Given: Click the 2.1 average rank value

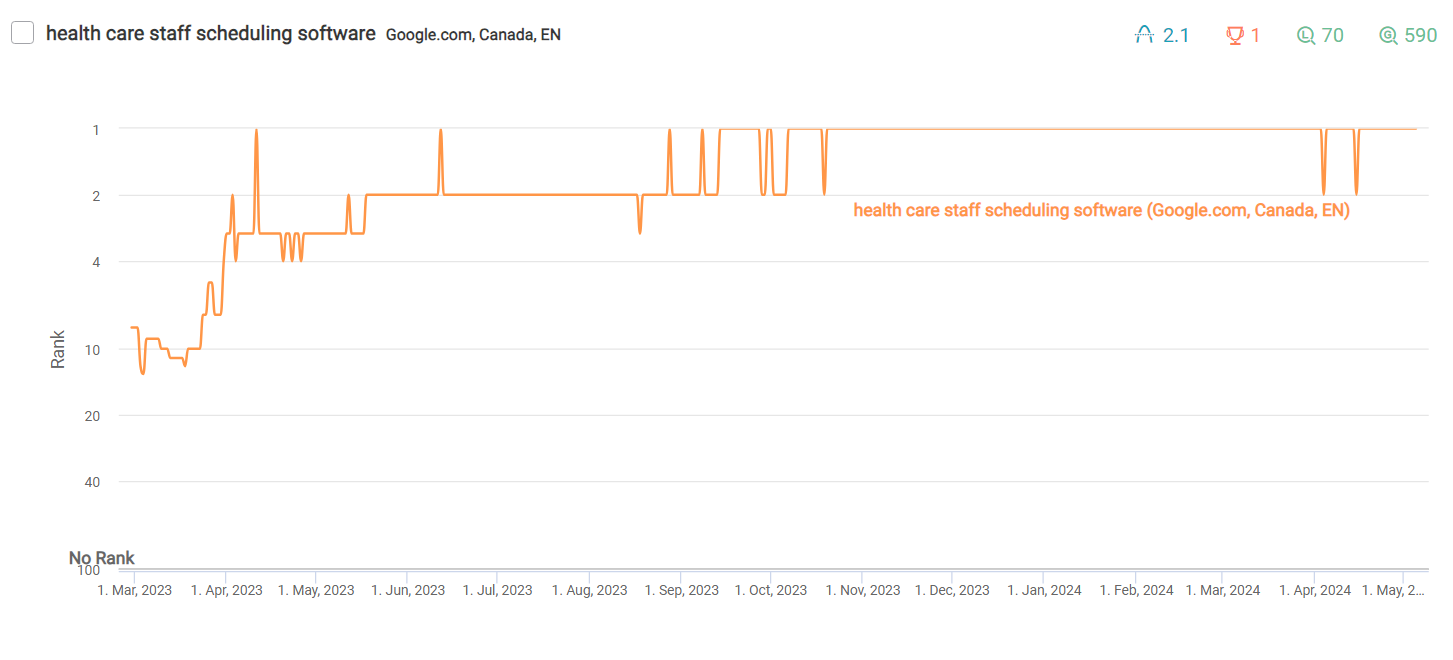Looking at the screenshot, I should [x=1176, y=35].
